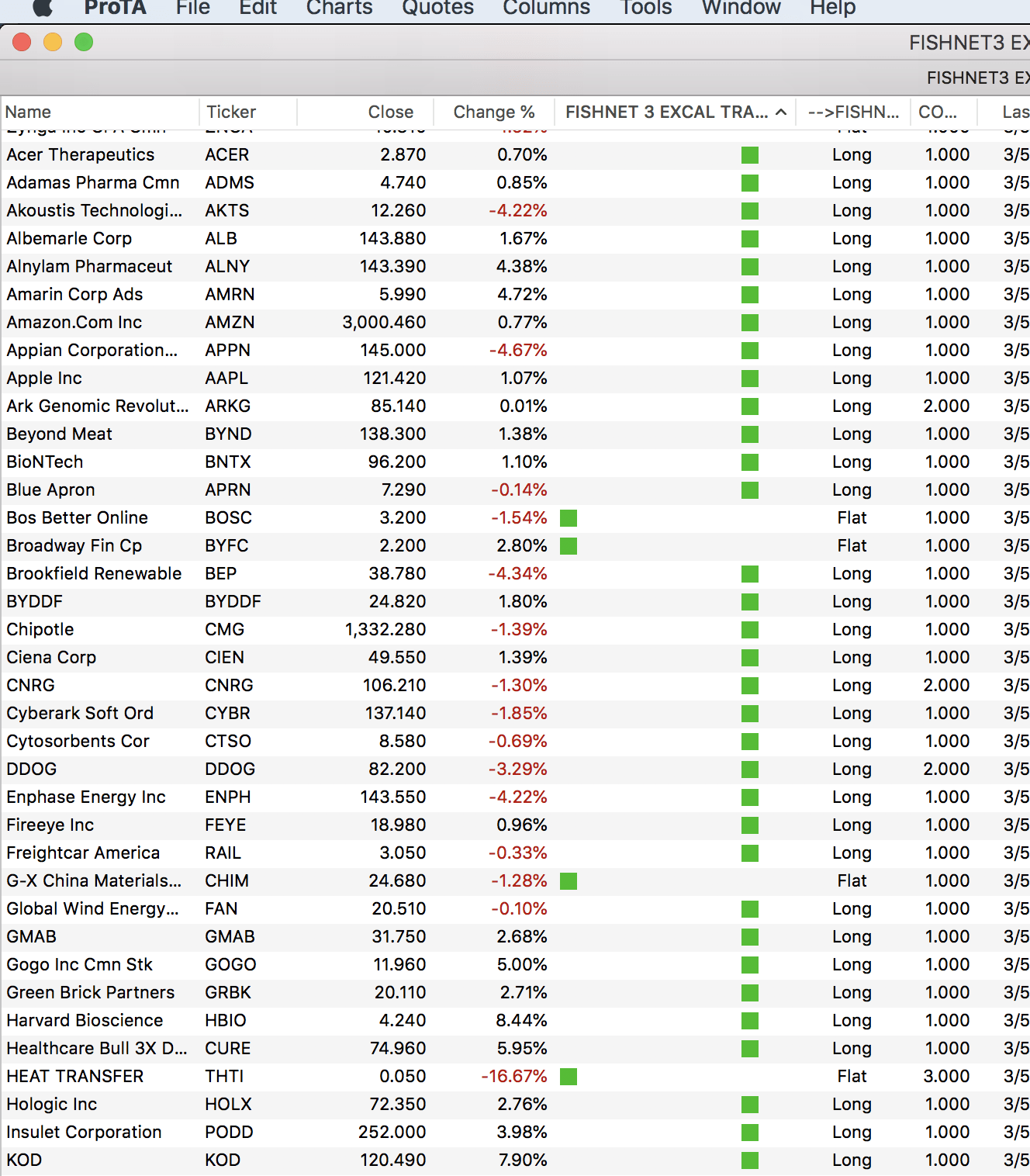Select the Enphase Energy Inc row name
The image size is (1030, 1176).
(86, 797)
